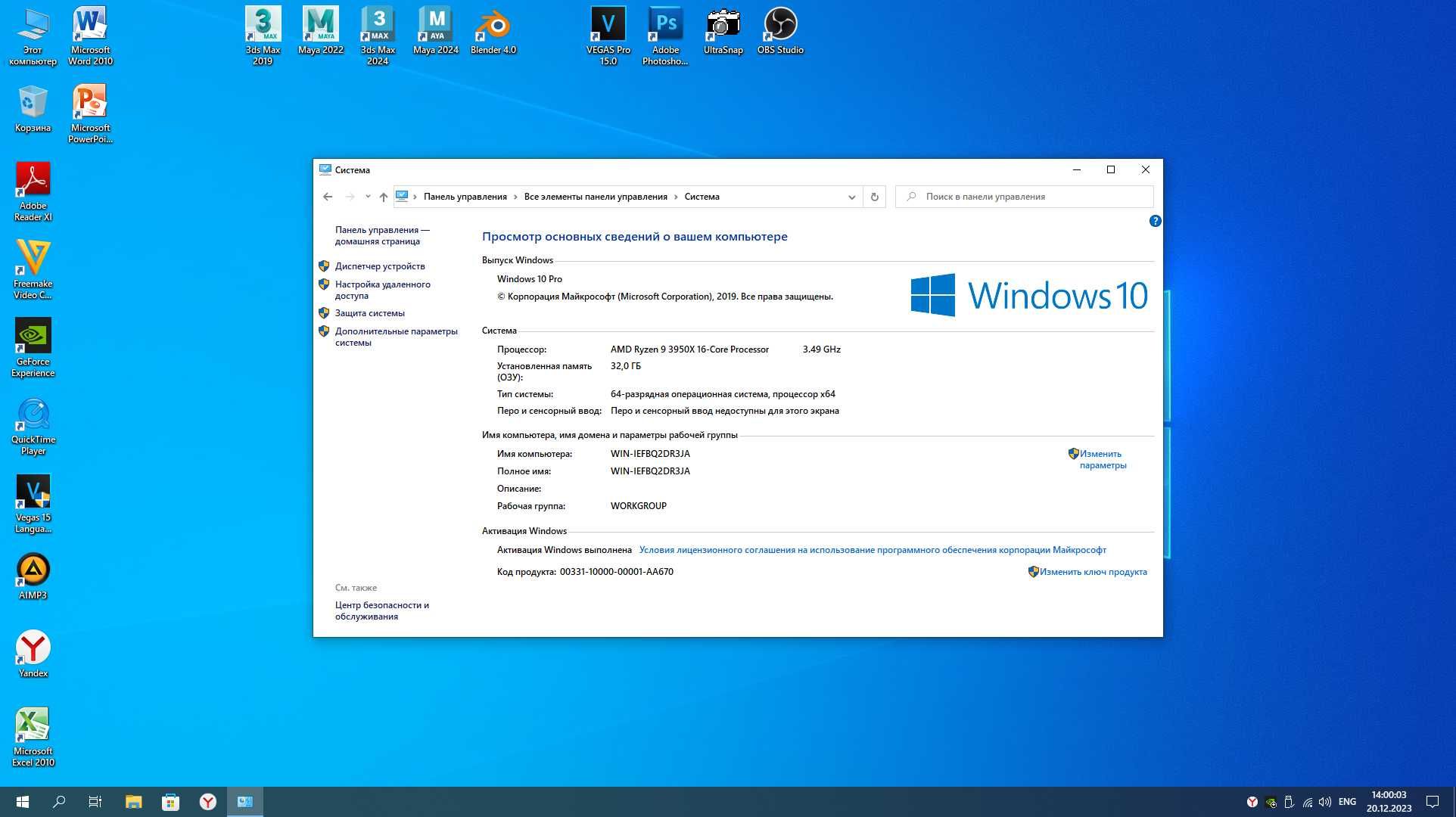This screenshot has height=817, width=1456.
Task: Click the 'AMD Ryzen 9 3950X 16-Core Processor' text
Action: click(x=689, y=349)
